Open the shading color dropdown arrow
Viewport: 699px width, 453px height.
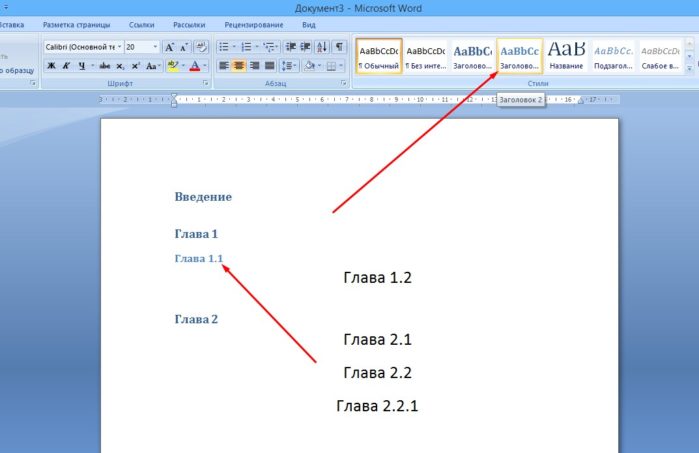[319, 66]
